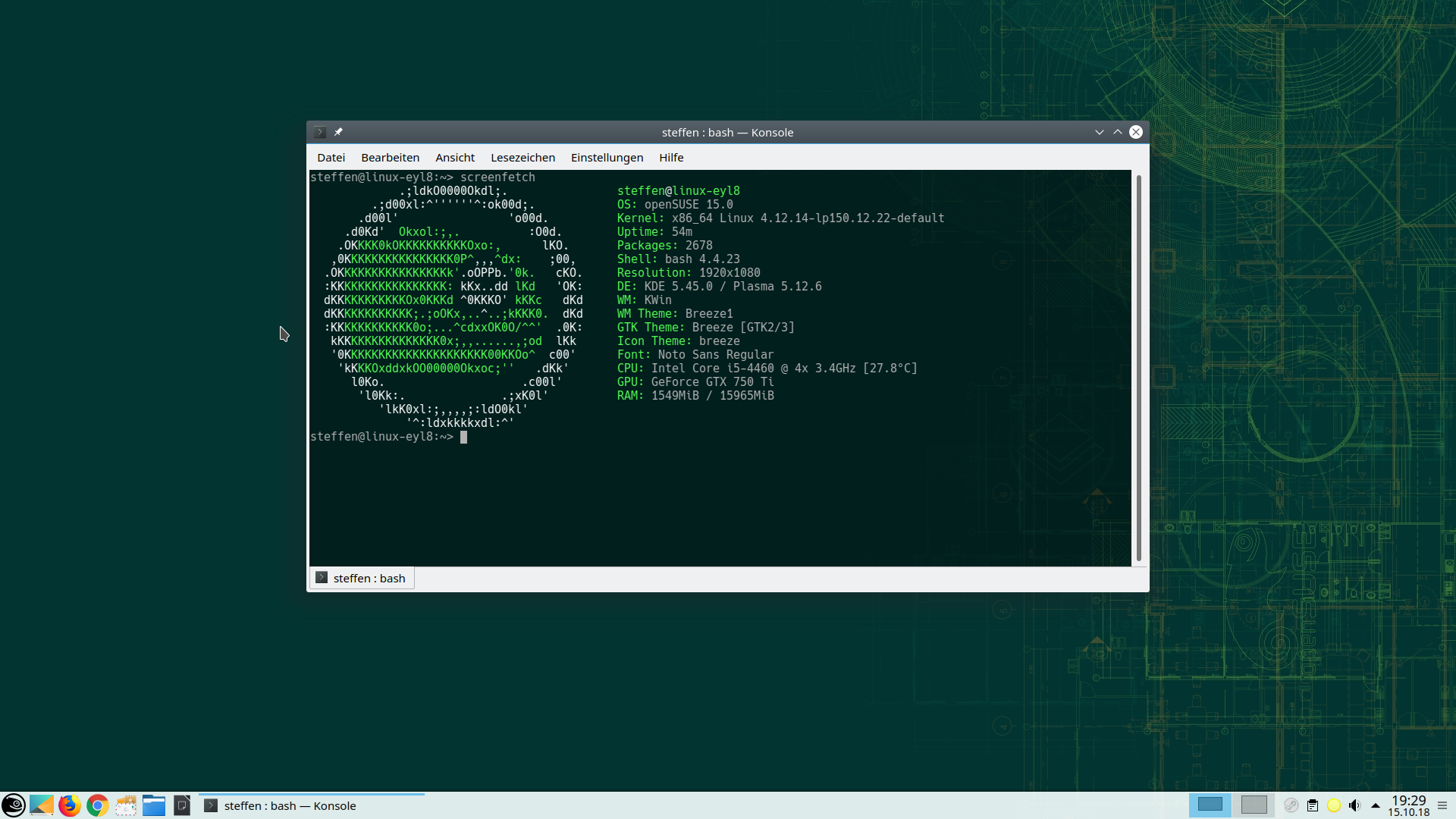Launch Google Chrome from the taskbar
The width and height of the screenshot is (1456, 819).
pos(97,805)
